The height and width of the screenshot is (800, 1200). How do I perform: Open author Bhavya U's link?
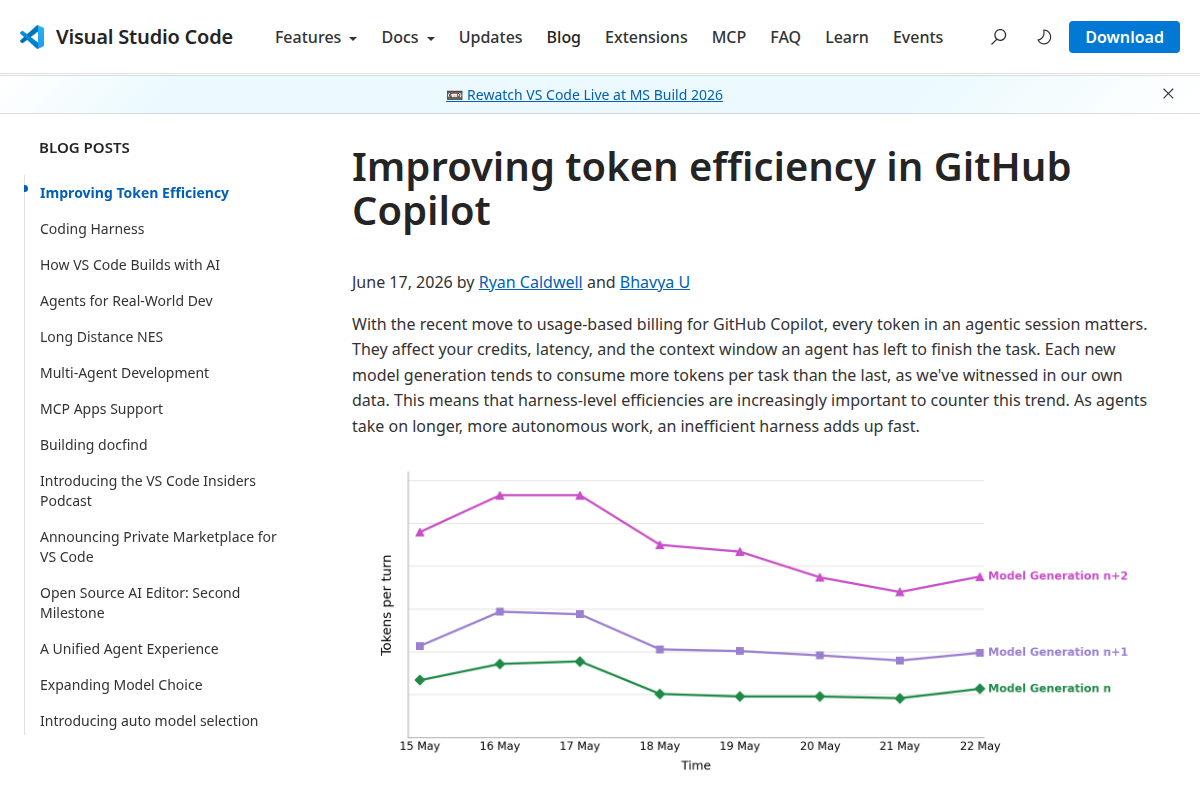coord(655,282)
